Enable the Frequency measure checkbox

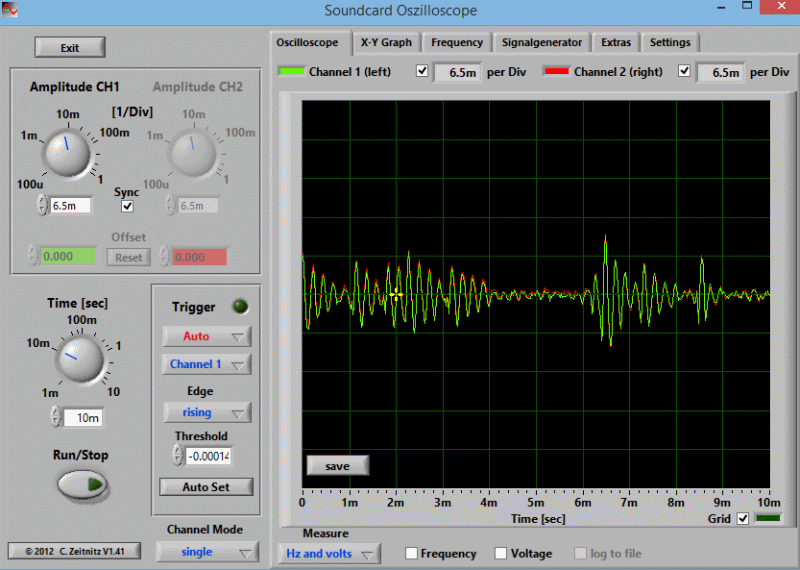[x=411, y=553]
